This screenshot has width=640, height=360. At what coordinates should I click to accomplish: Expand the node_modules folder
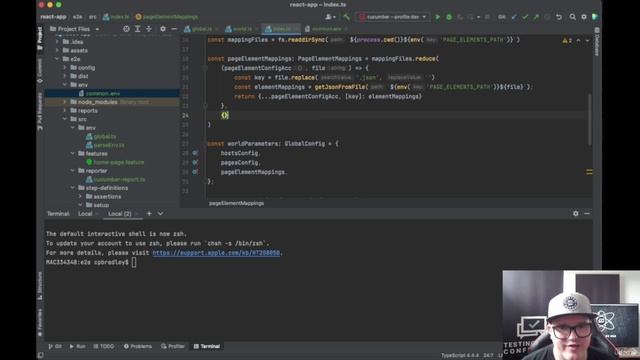click(x=65, y=102)
